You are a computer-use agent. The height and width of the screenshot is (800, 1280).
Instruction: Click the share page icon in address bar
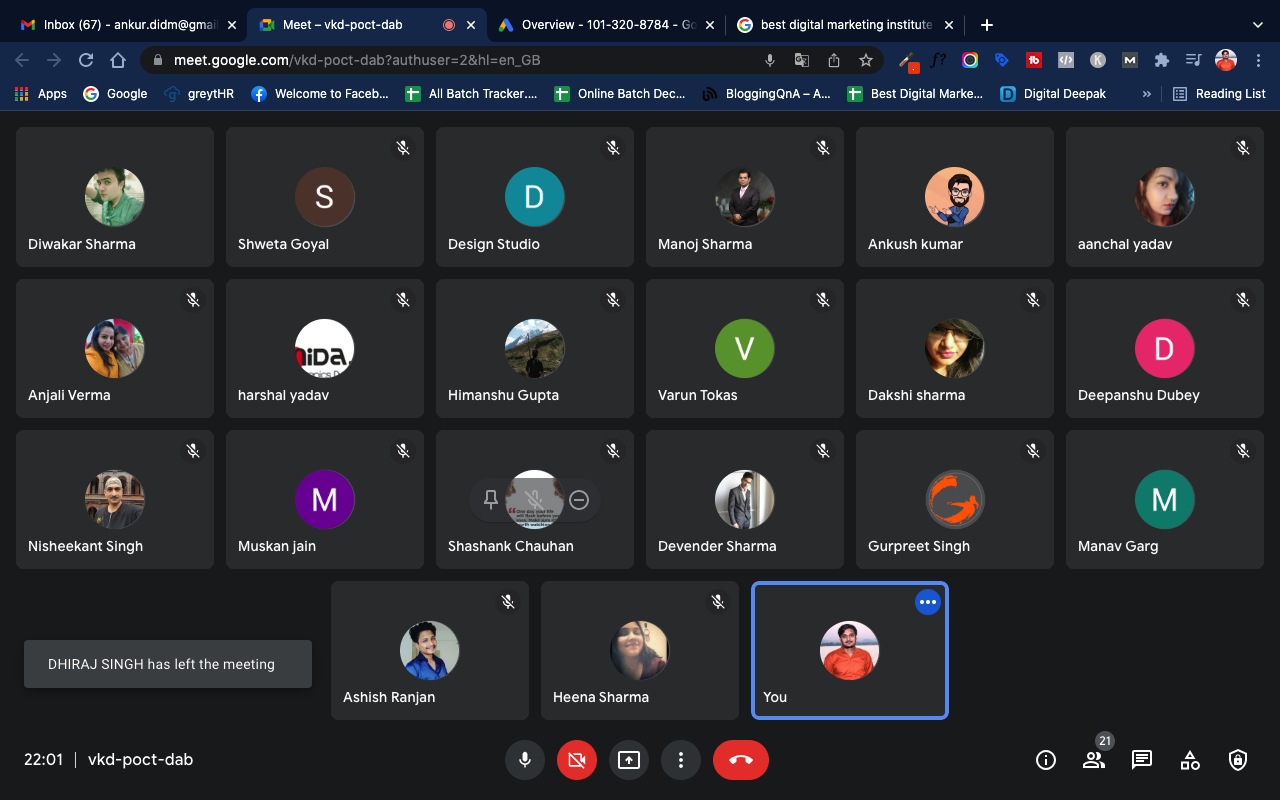(834, 60)
